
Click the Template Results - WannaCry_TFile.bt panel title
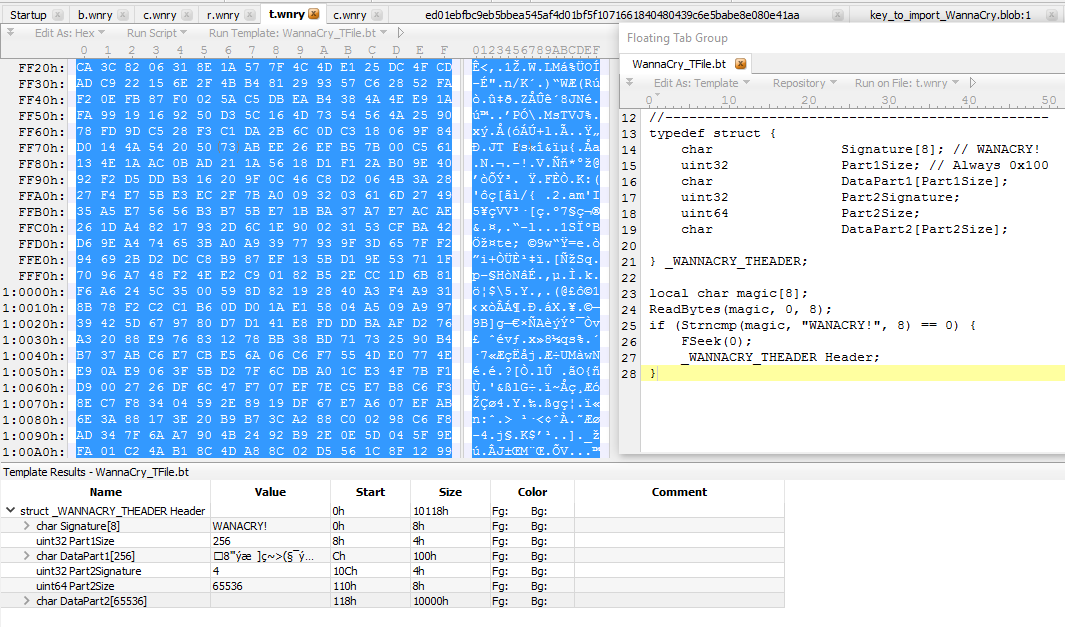point(96,471)
